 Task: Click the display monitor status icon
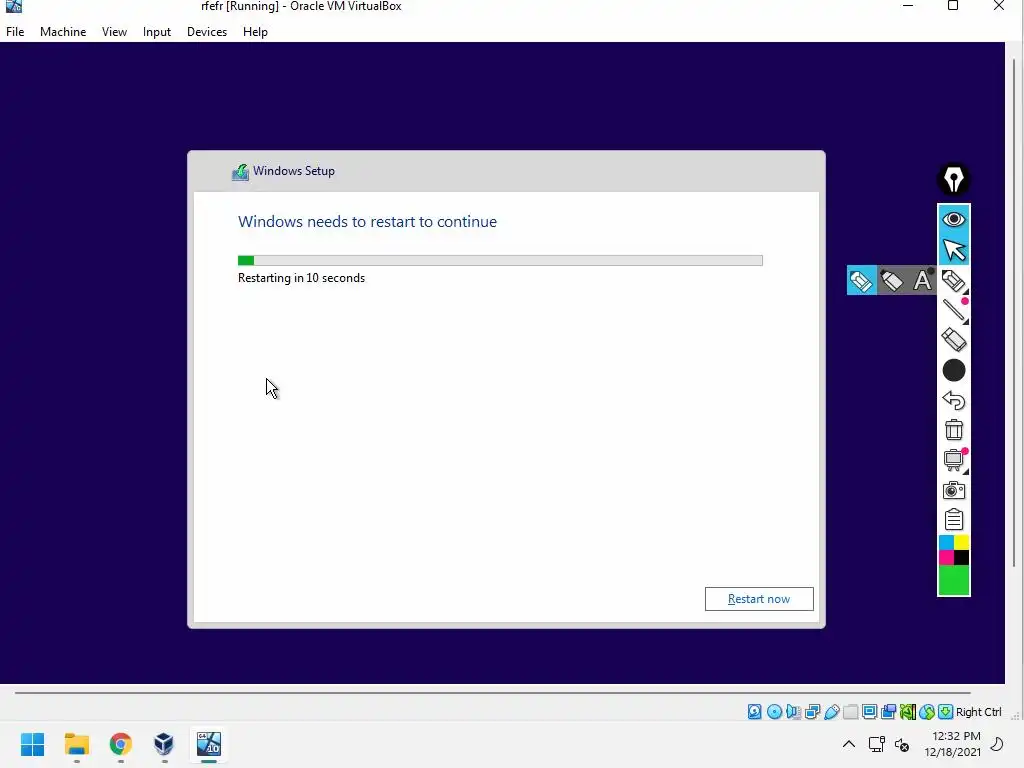(869, 712)
